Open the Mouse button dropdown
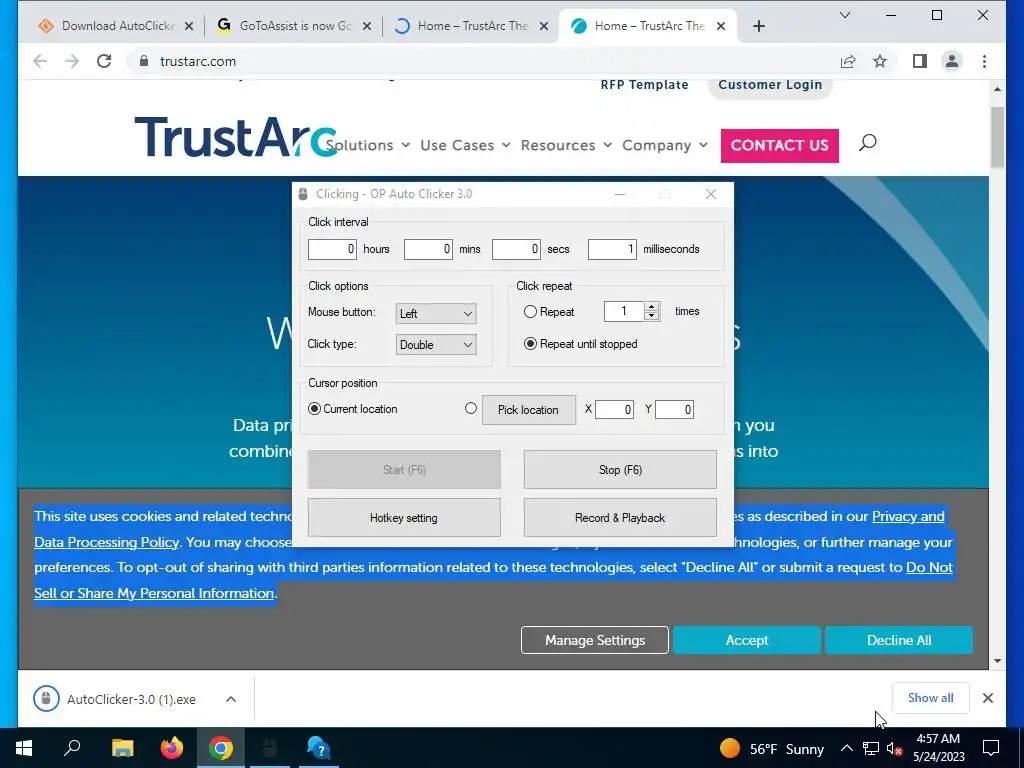The width and height of the screenshot is (1024, 768). (436, 313)
